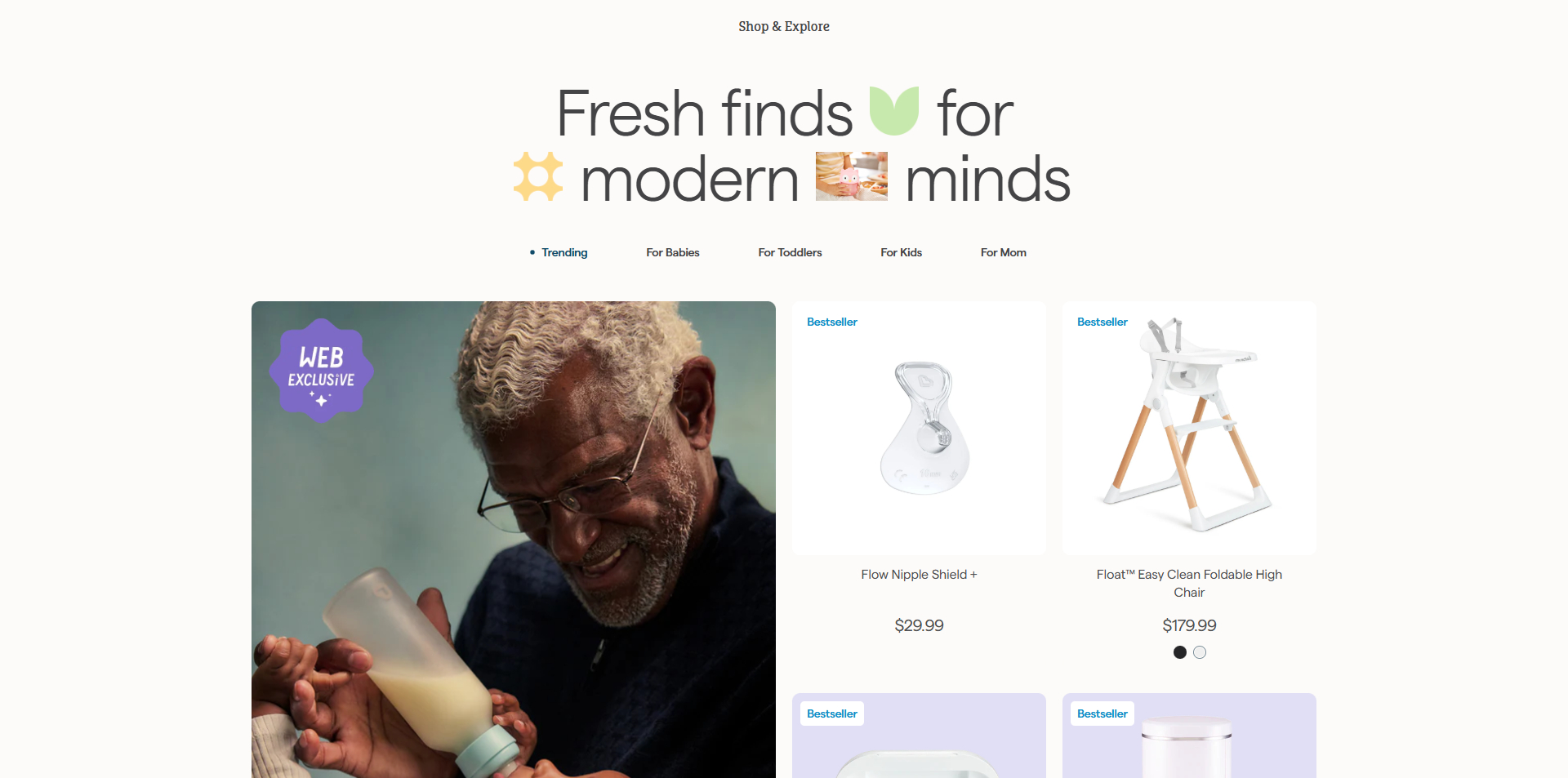Viewport: 1568px width, 778px height.
Task: Click the Bestseller label on high chair card
Action: pos(1102,322)
